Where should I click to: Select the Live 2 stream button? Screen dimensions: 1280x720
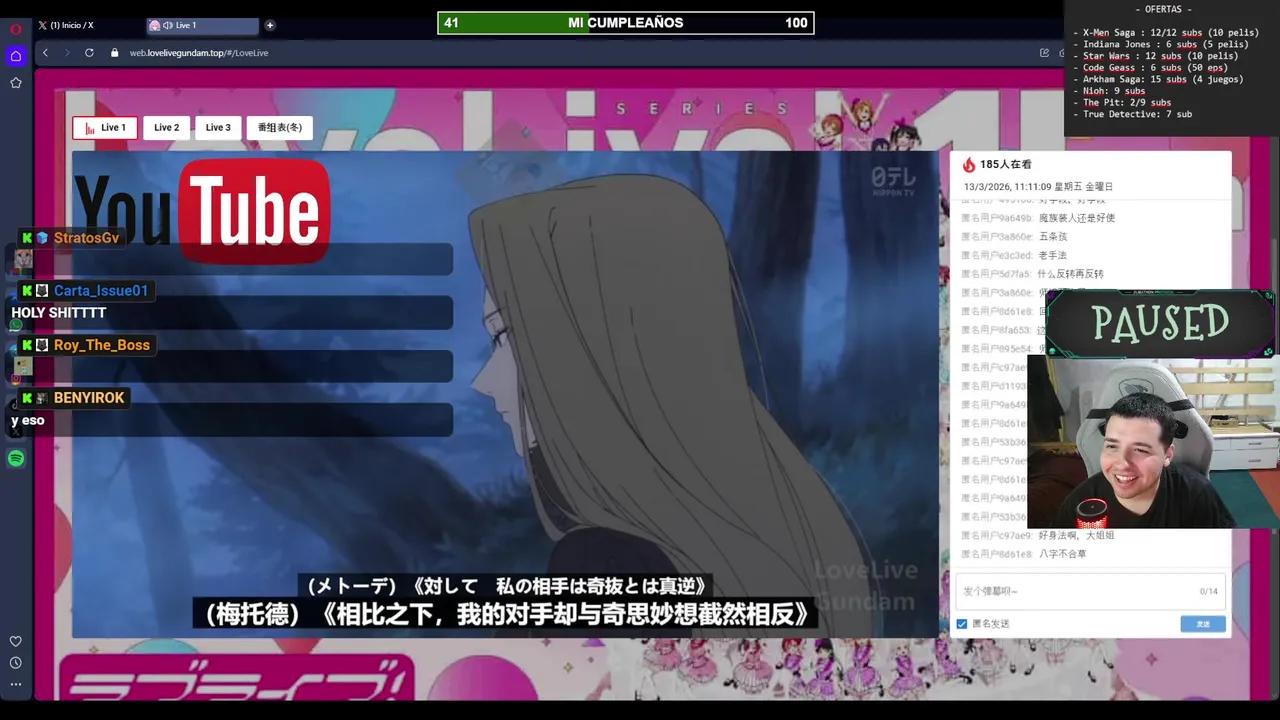[166, 128]
